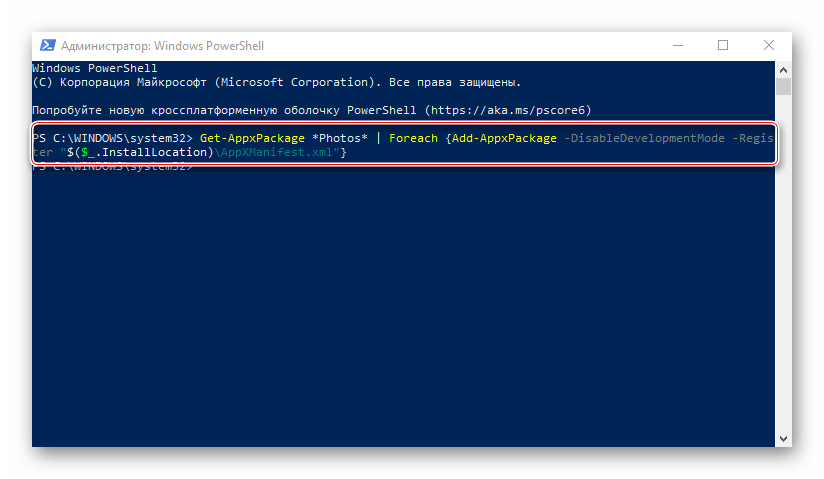The height and width of the screenshot is (479, 824).
Task: Click the Get-AppxPackage command text
Action: click(x=252, y=138)
